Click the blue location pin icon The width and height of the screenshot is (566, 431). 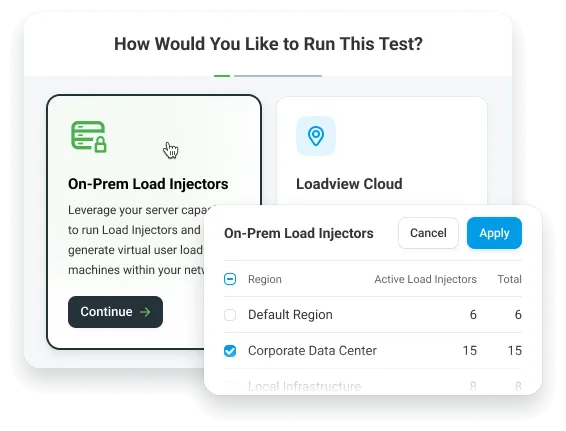(316, 136)
